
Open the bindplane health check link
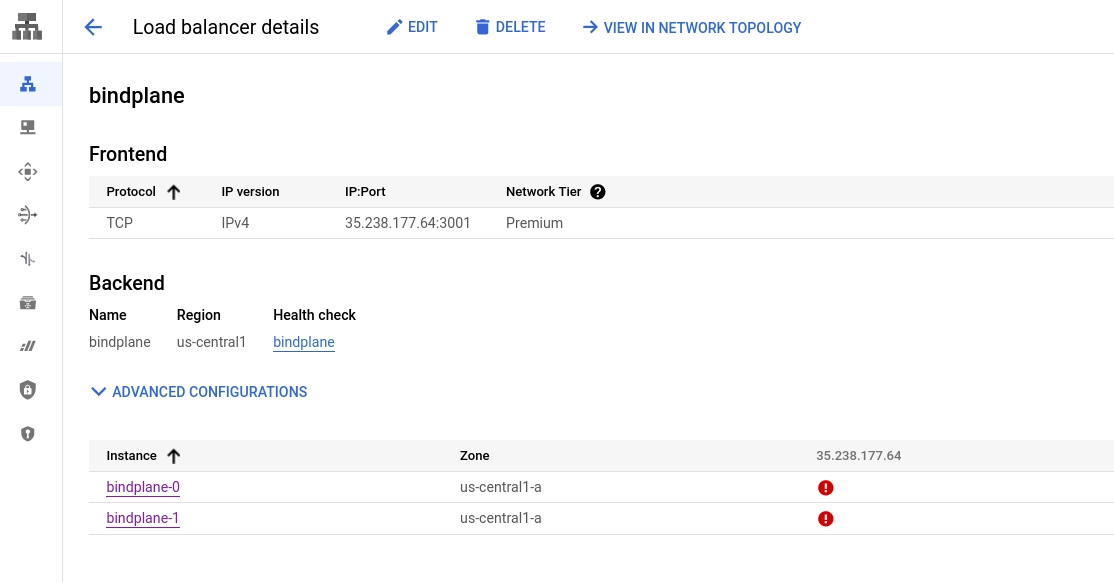(303, 341)
